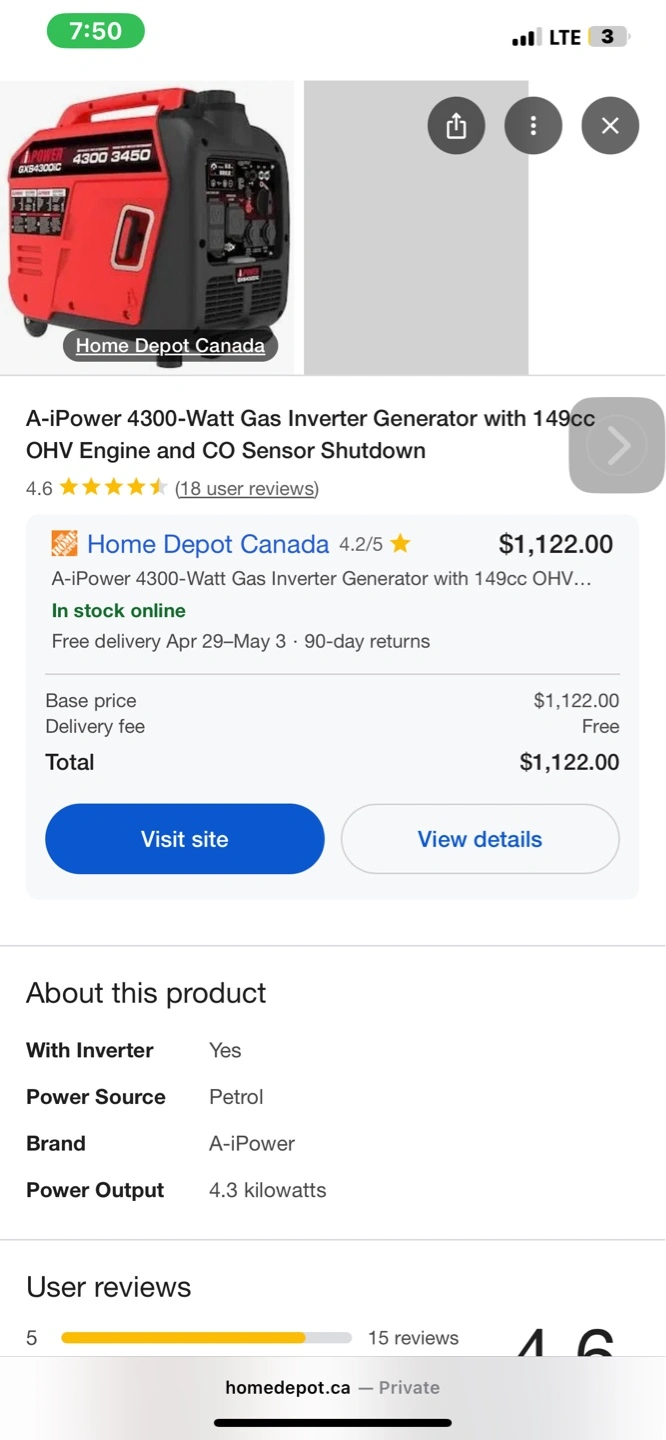Close the product panel with X
This screenshot has height=1440, width=666.
610,126
